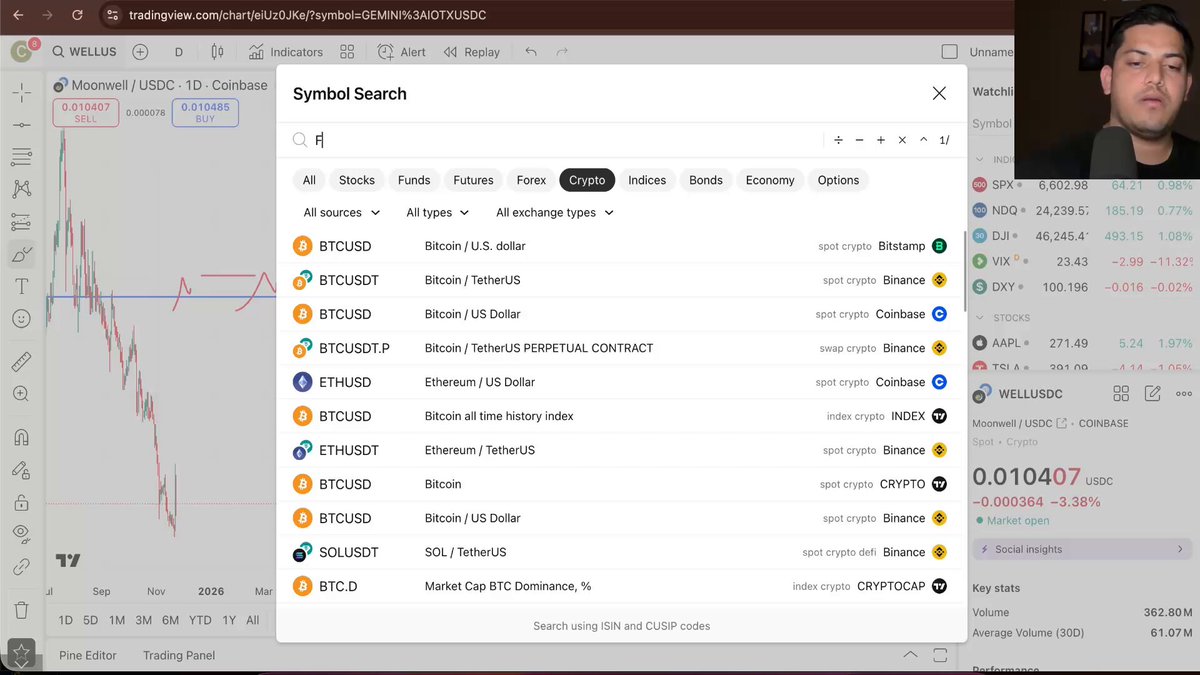Close the Symbol Search dialog
The width and height of the screenshot is (1200, 675).
(939, 93)
